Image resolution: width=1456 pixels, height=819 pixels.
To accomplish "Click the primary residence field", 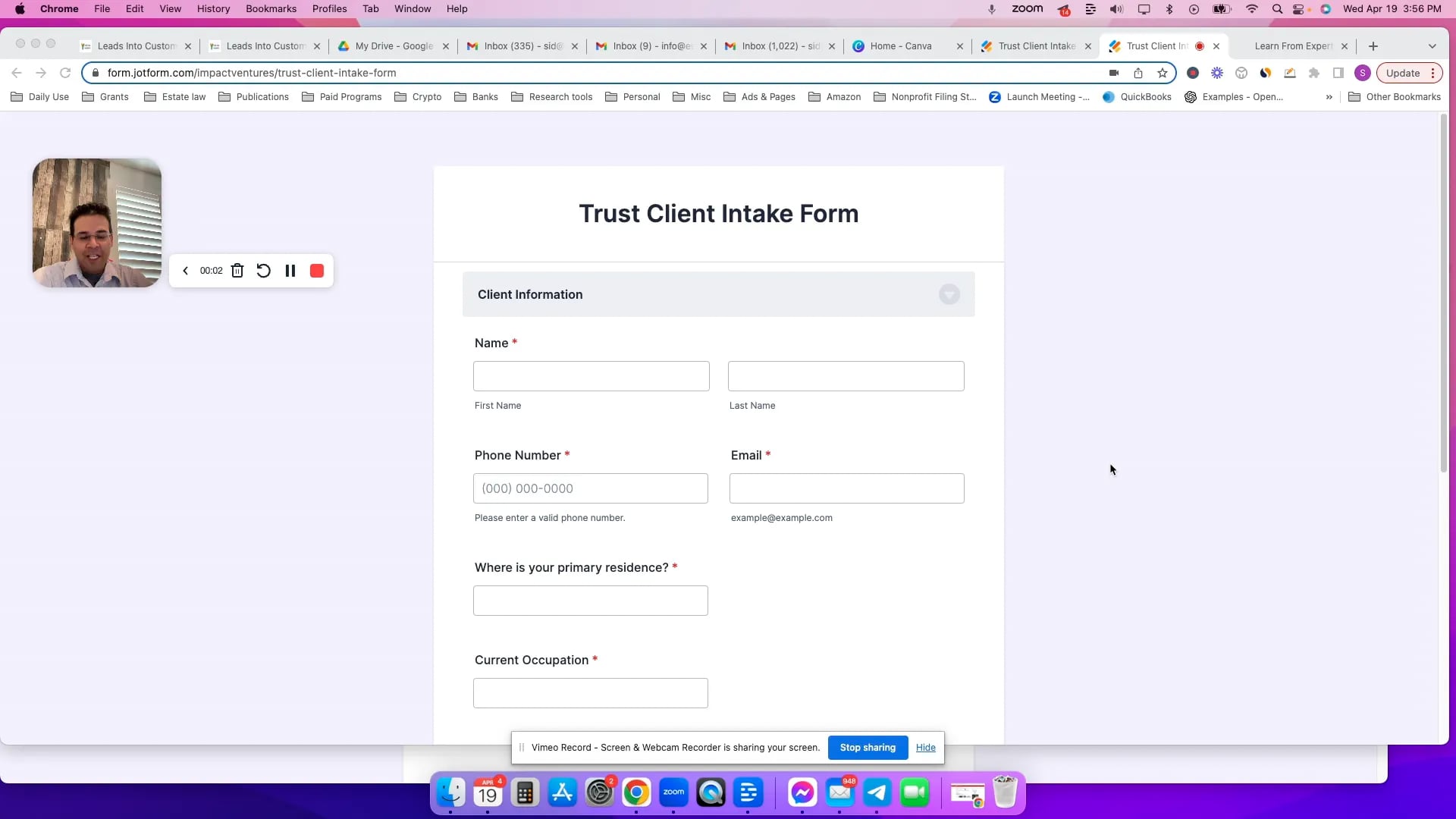I will tap(591, 601).
